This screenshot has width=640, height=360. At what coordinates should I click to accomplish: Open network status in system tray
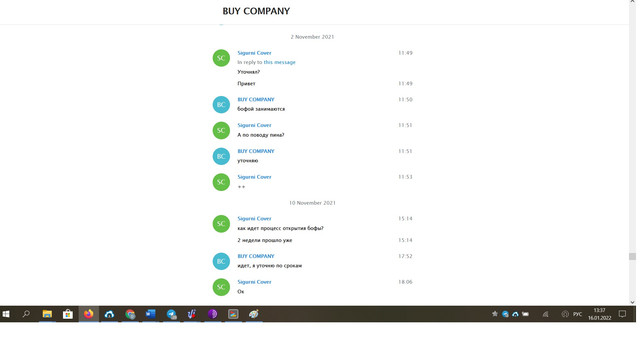[545, 314]
